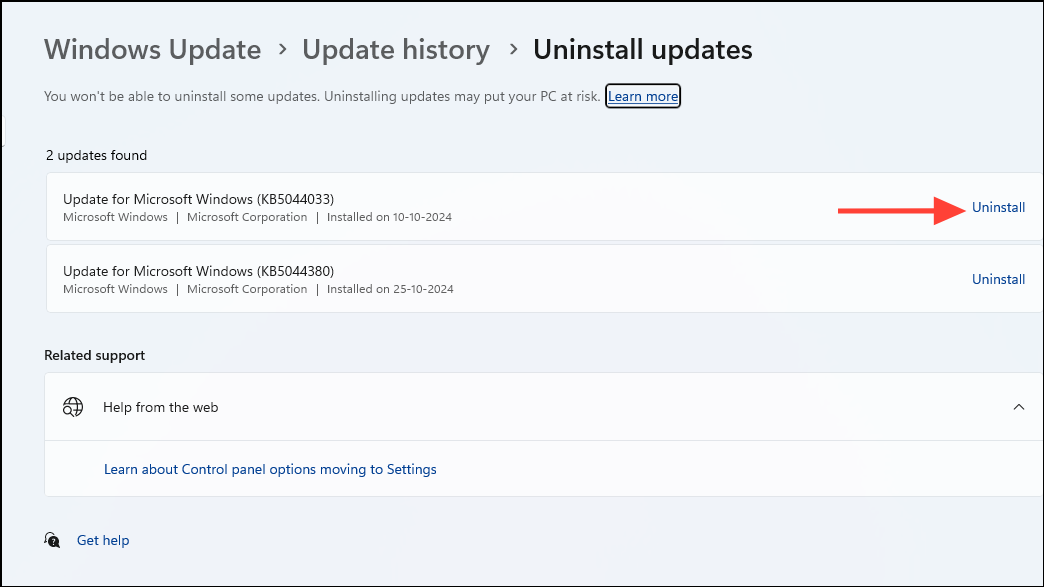Collapse Help from the web section
1044x587 pixels.
[x=1019, y=407]
